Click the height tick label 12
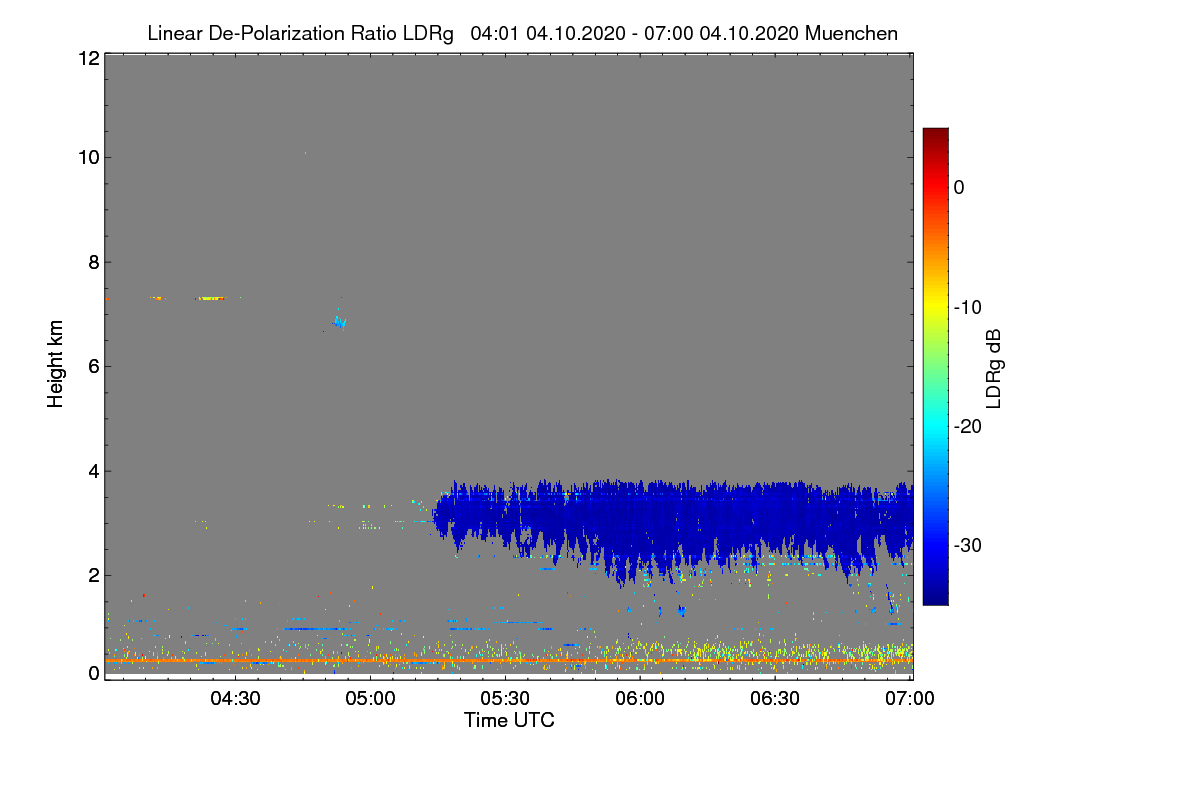The height and width of the screenshot is (800, 1200). pos(88,58)
